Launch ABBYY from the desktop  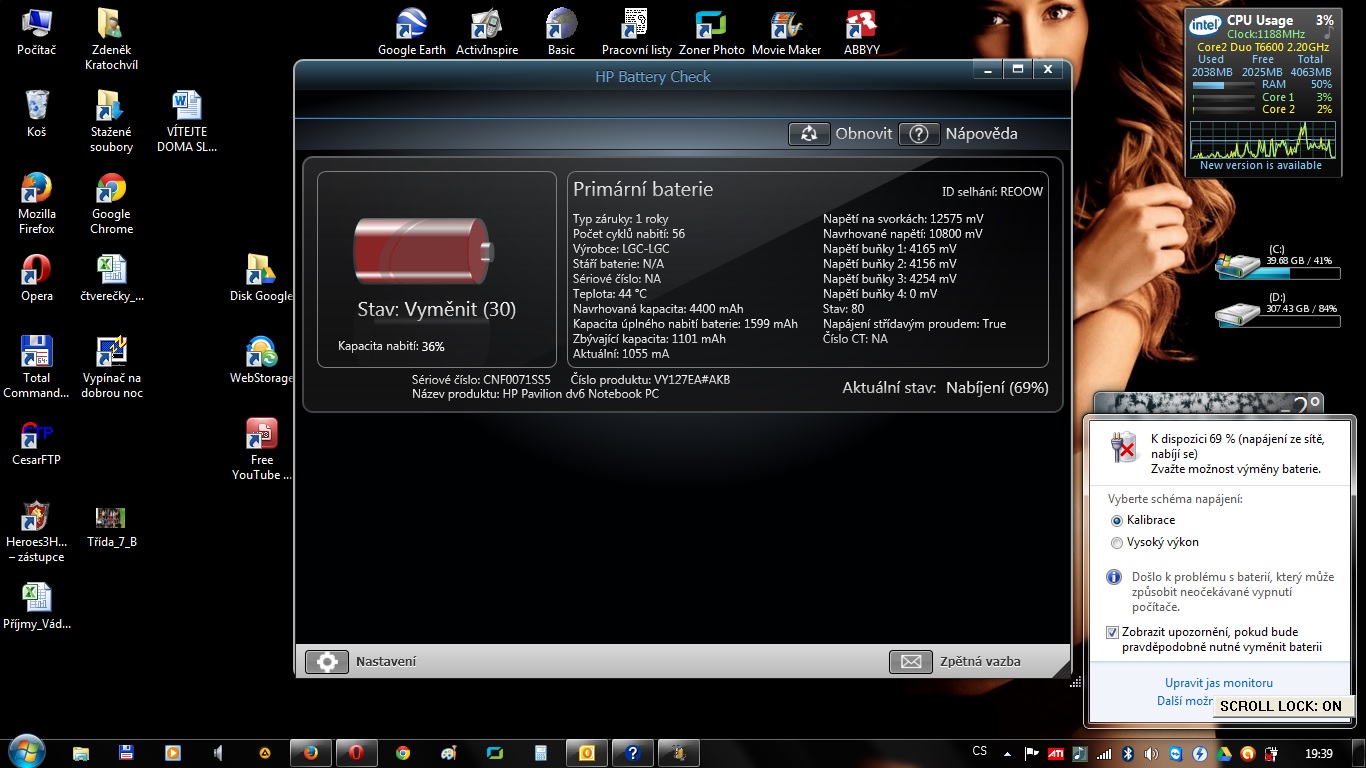(x=862, y=32)
